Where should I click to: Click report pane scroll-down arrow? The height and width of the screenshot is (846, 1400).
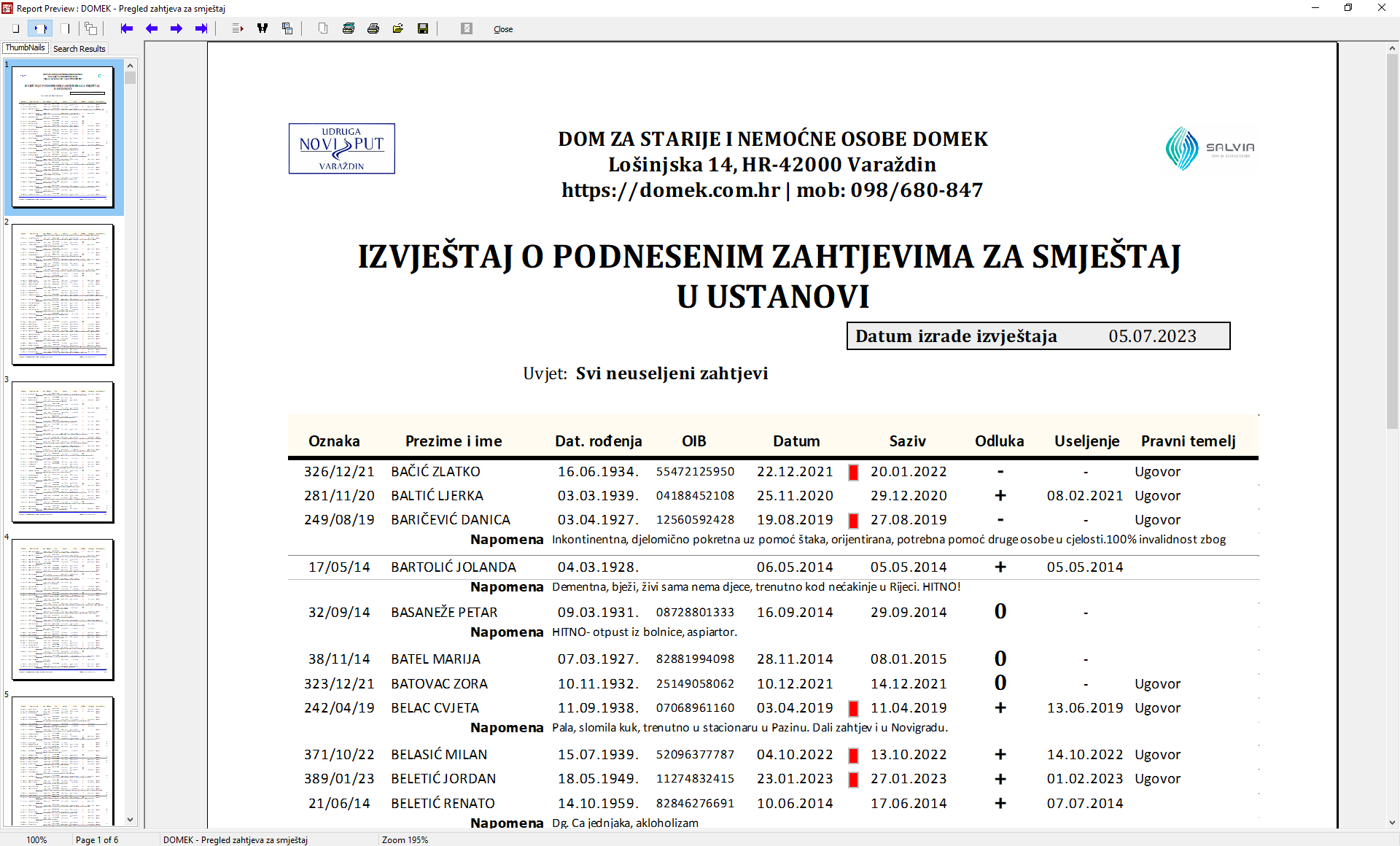[1392, 823]
